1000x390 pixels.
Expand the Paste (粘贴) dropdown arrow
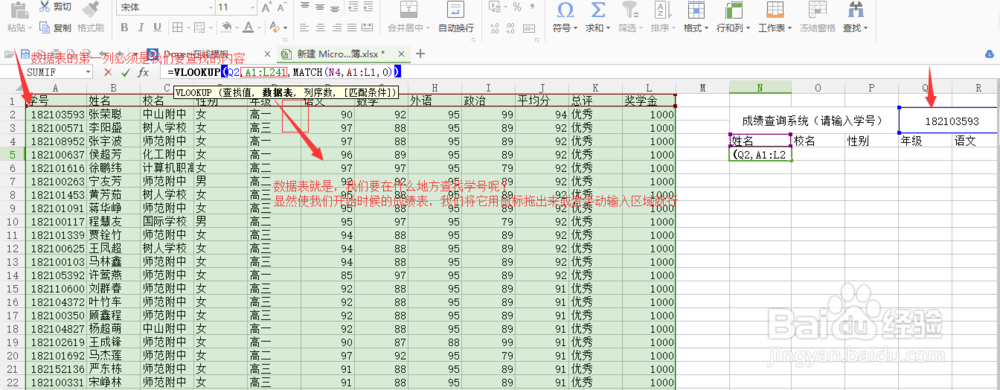pyautogui.click(x=31, y=28)
